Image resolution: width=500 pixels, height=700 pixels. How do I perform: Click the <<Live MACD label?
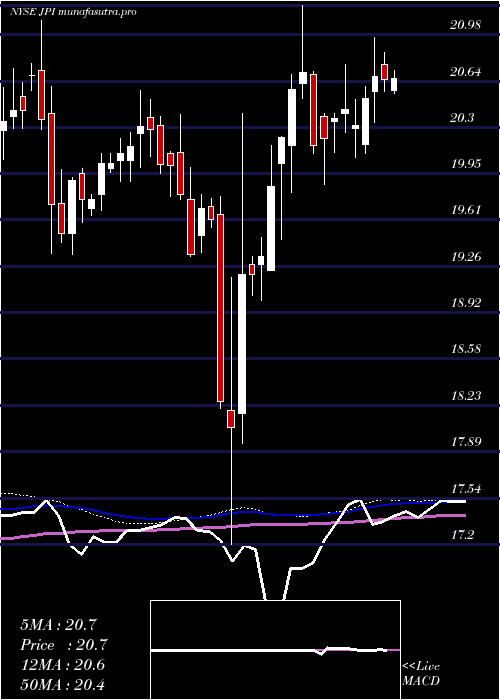pyautogui.click(x=421, y=674)
